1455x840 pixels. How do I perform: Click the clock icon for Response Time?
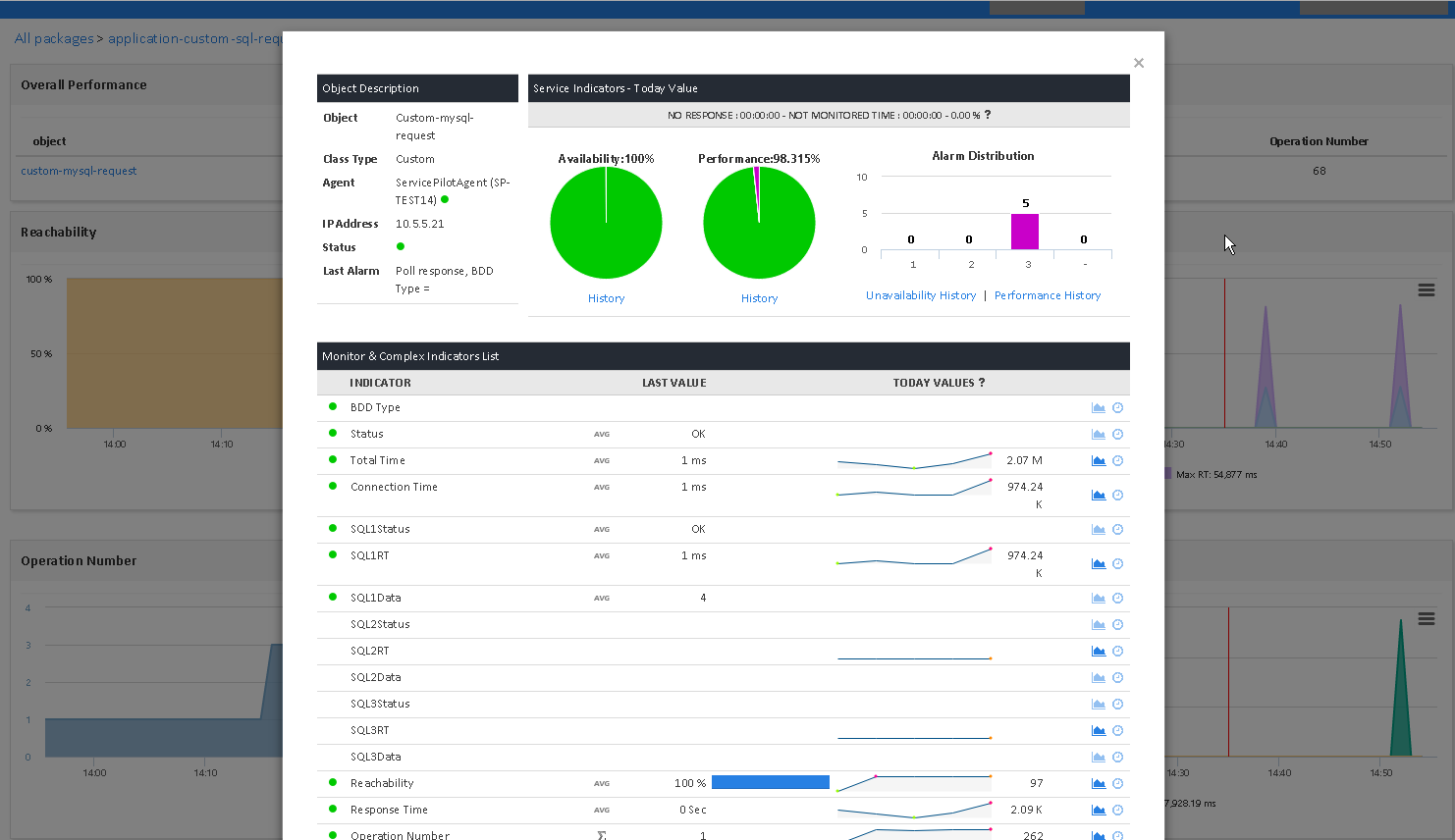point(1117,811)
